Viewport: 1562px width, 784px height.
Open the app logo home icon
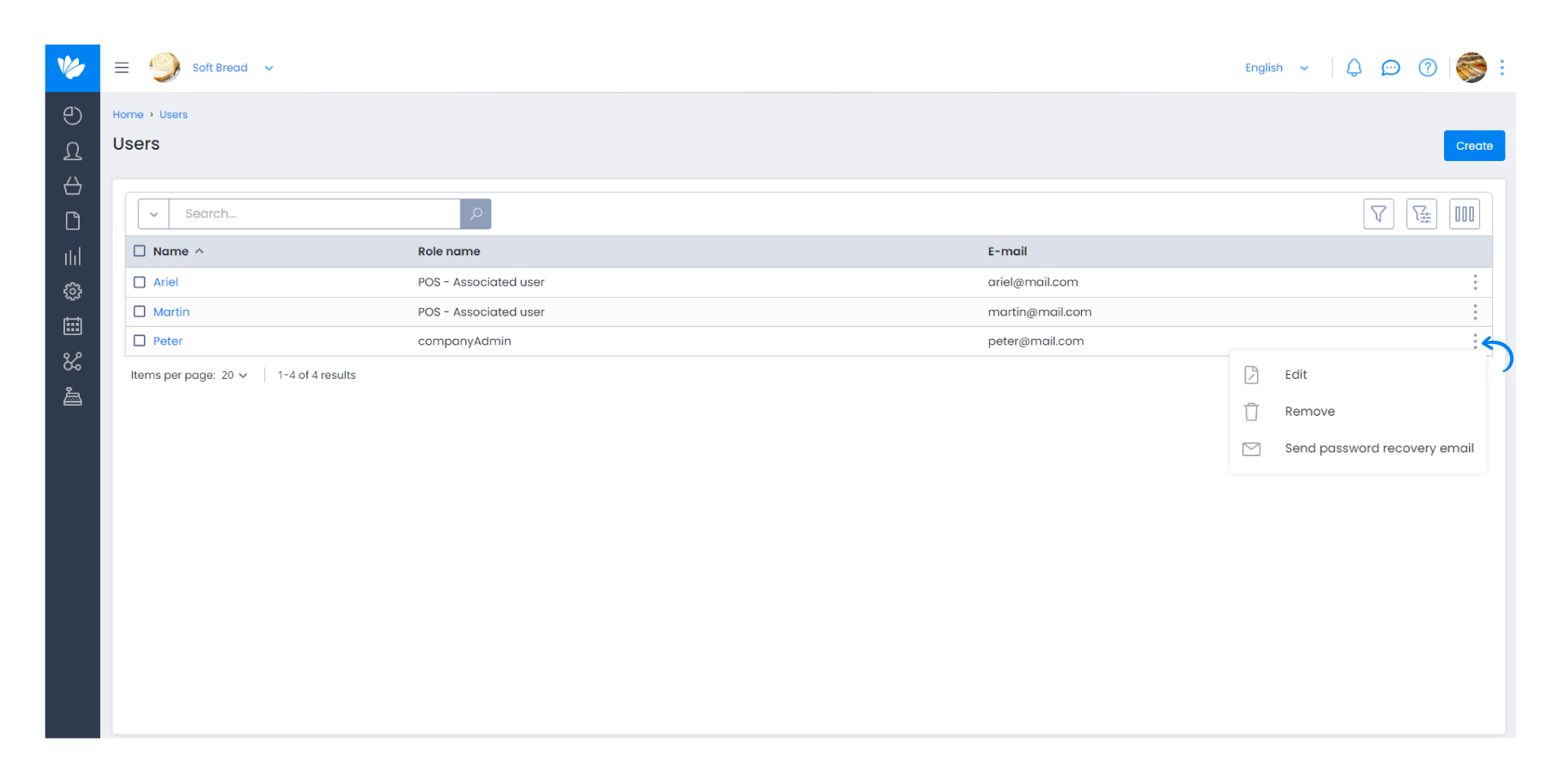72,68
